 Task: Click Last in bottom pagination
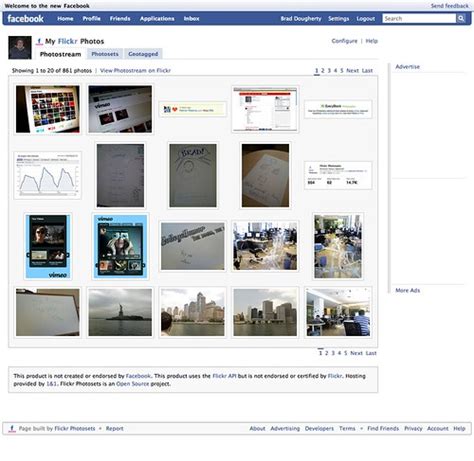pyautogui.click(x=371, y=353)
